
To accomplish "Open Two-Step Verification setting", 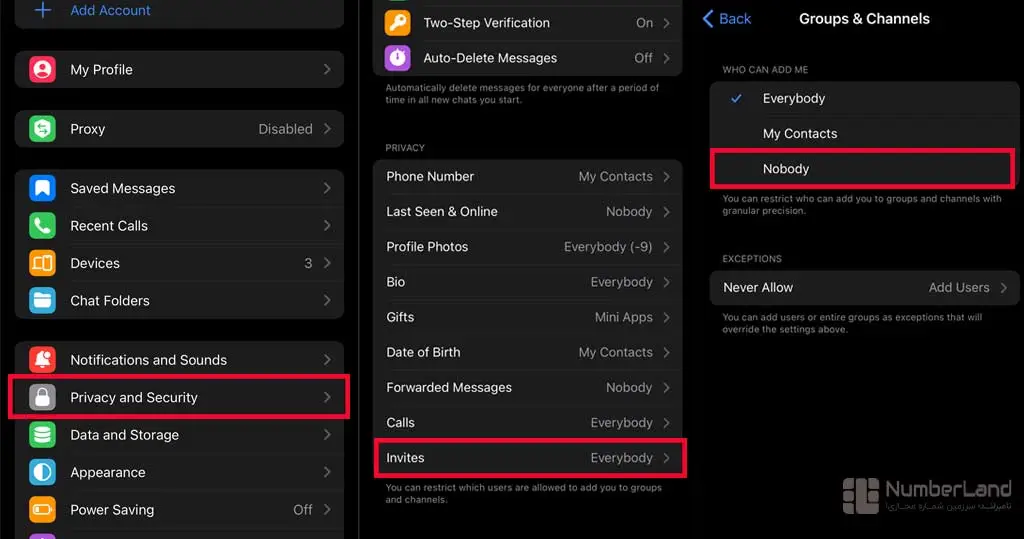I will pyautogui.click(x=528, y=23).
